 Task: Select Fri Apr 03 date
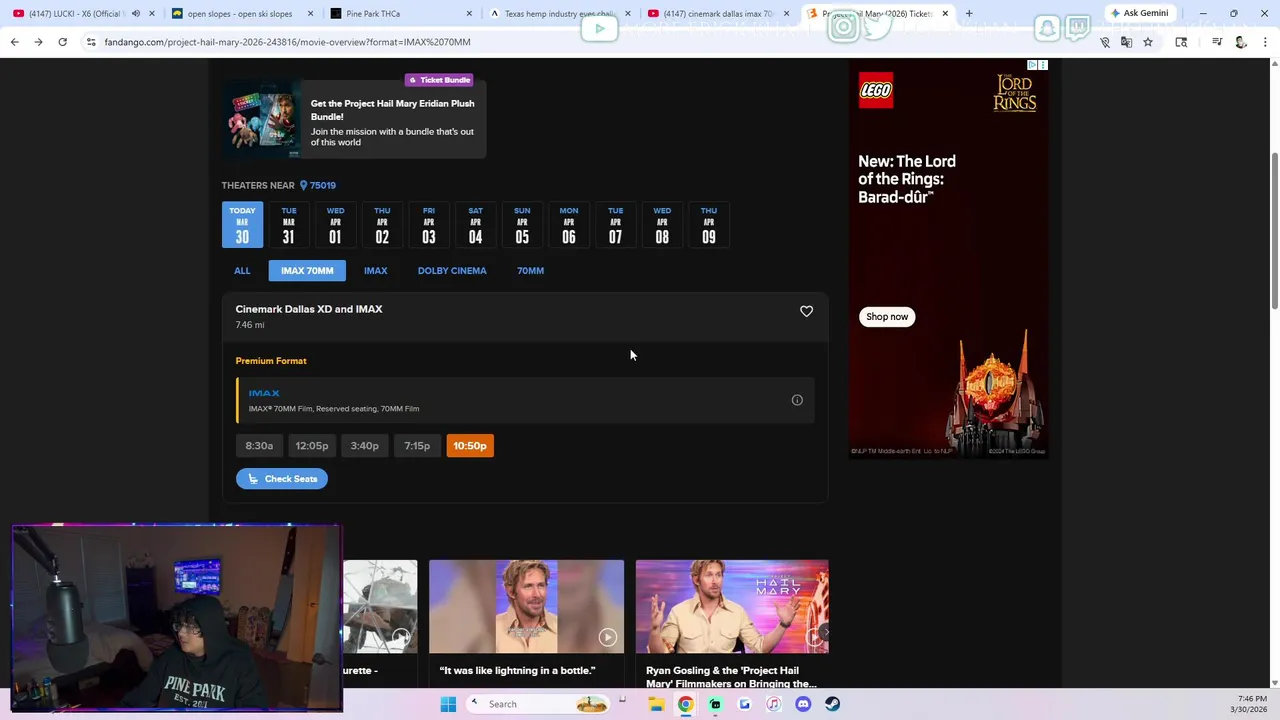(428, 225)
